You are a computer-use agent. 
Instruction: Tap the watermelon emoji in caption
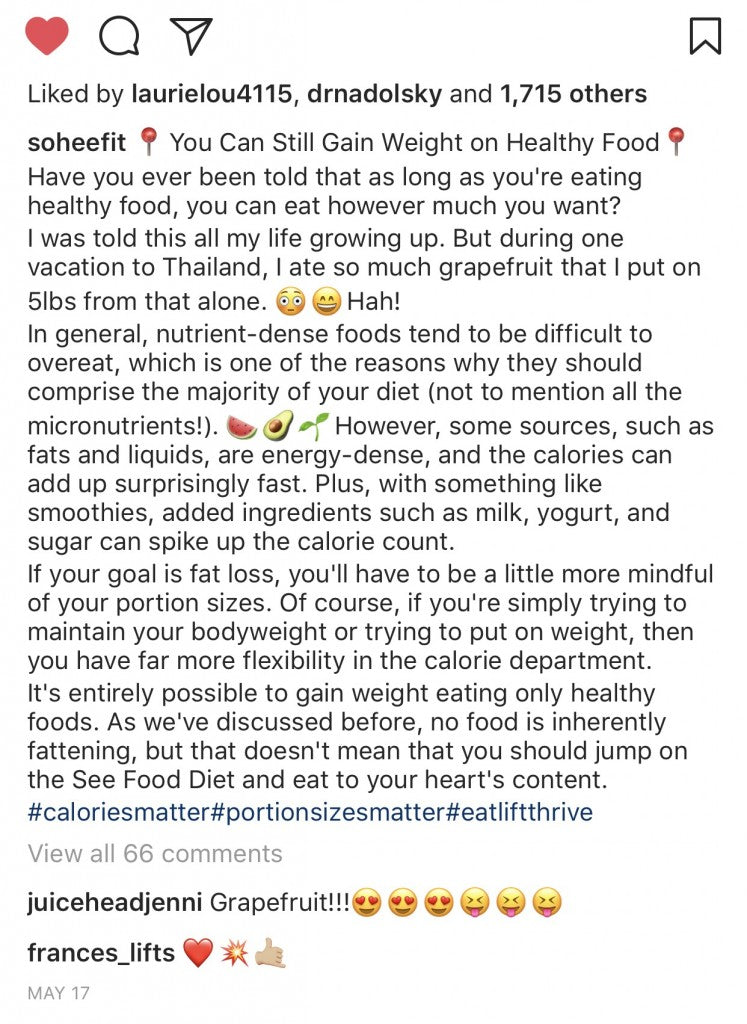click(242, 428)
